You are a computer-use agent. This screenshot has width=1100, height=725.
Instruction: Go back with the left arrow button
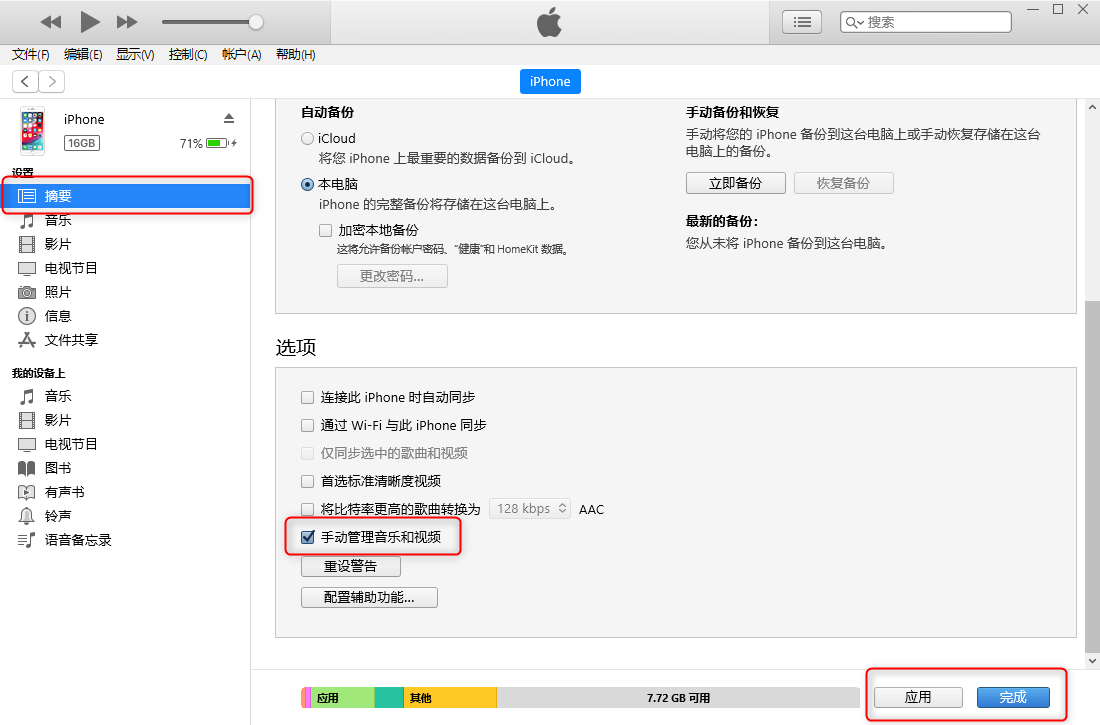click(25, 81)
